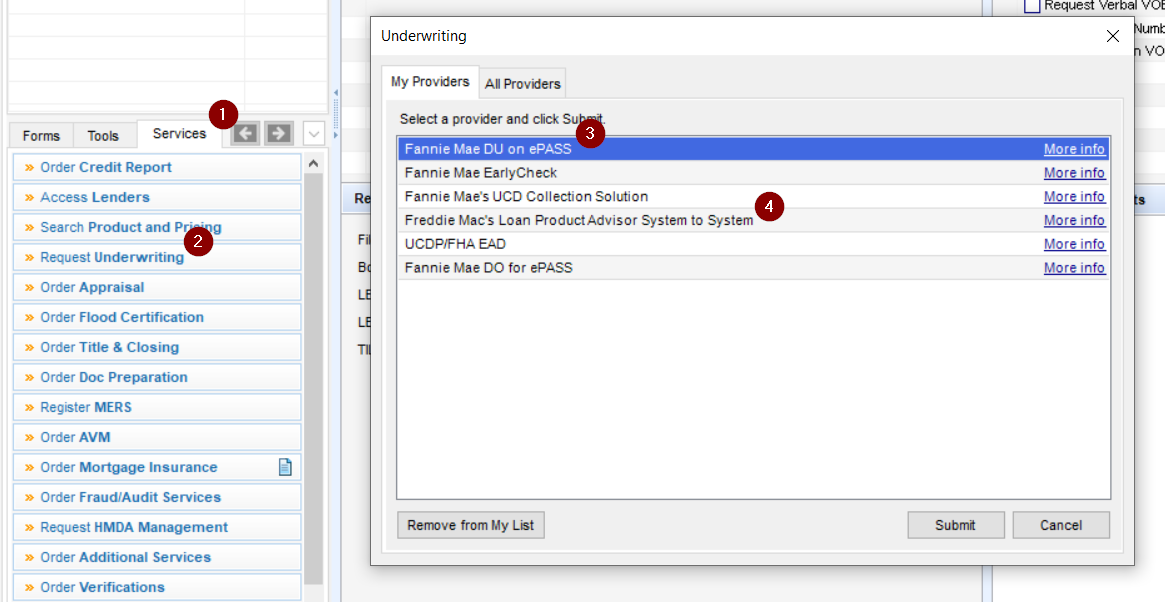The height and width of the screenshot is (602, 1165).
Task: Select Freddie Mac's Loan Product Advisor provider
Action: tap(578, 220)
